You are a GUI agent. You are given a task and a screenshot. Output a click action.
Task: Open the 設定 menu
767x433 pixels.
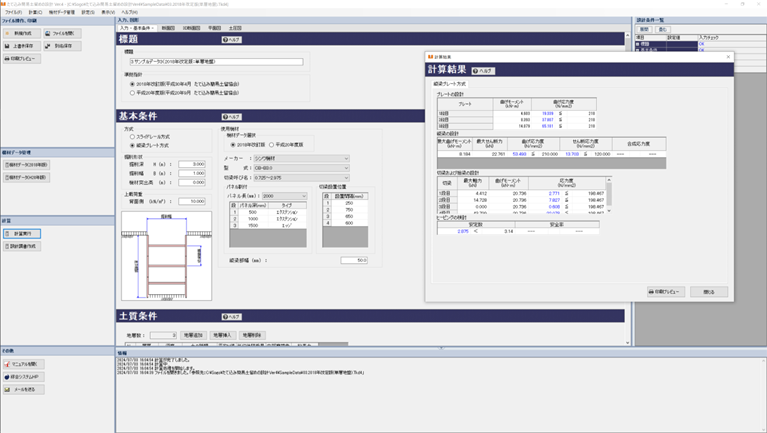(88, 12)
